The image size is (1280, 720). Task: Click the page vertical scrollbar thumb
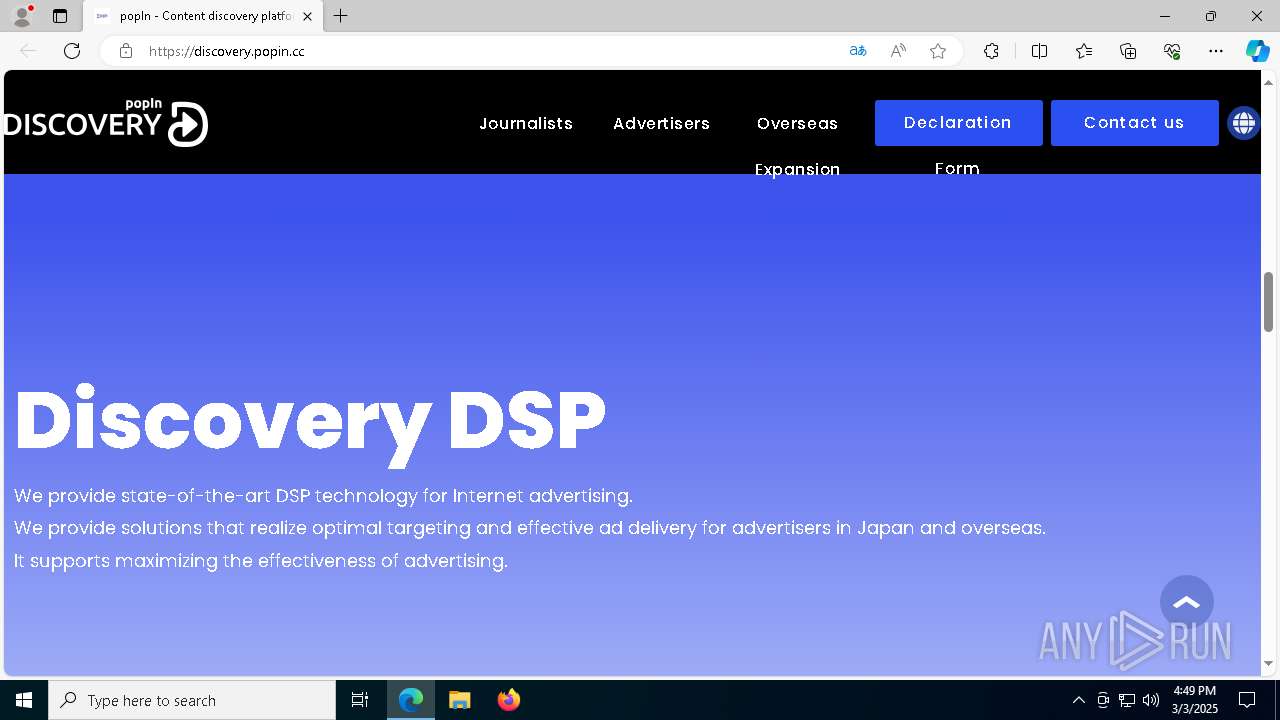pos(1268,302)
